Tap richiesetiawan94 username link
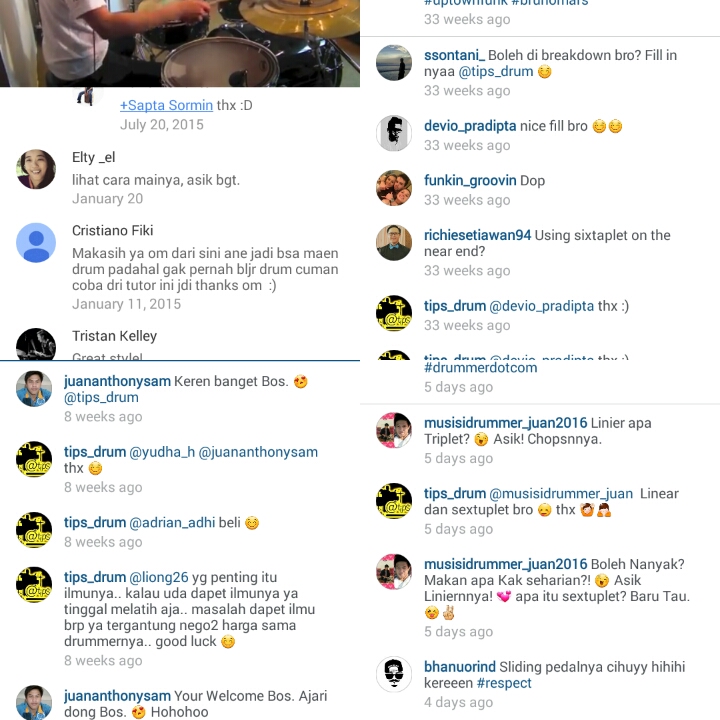This screenshot has height=720, width=720. tap(478, 235)
